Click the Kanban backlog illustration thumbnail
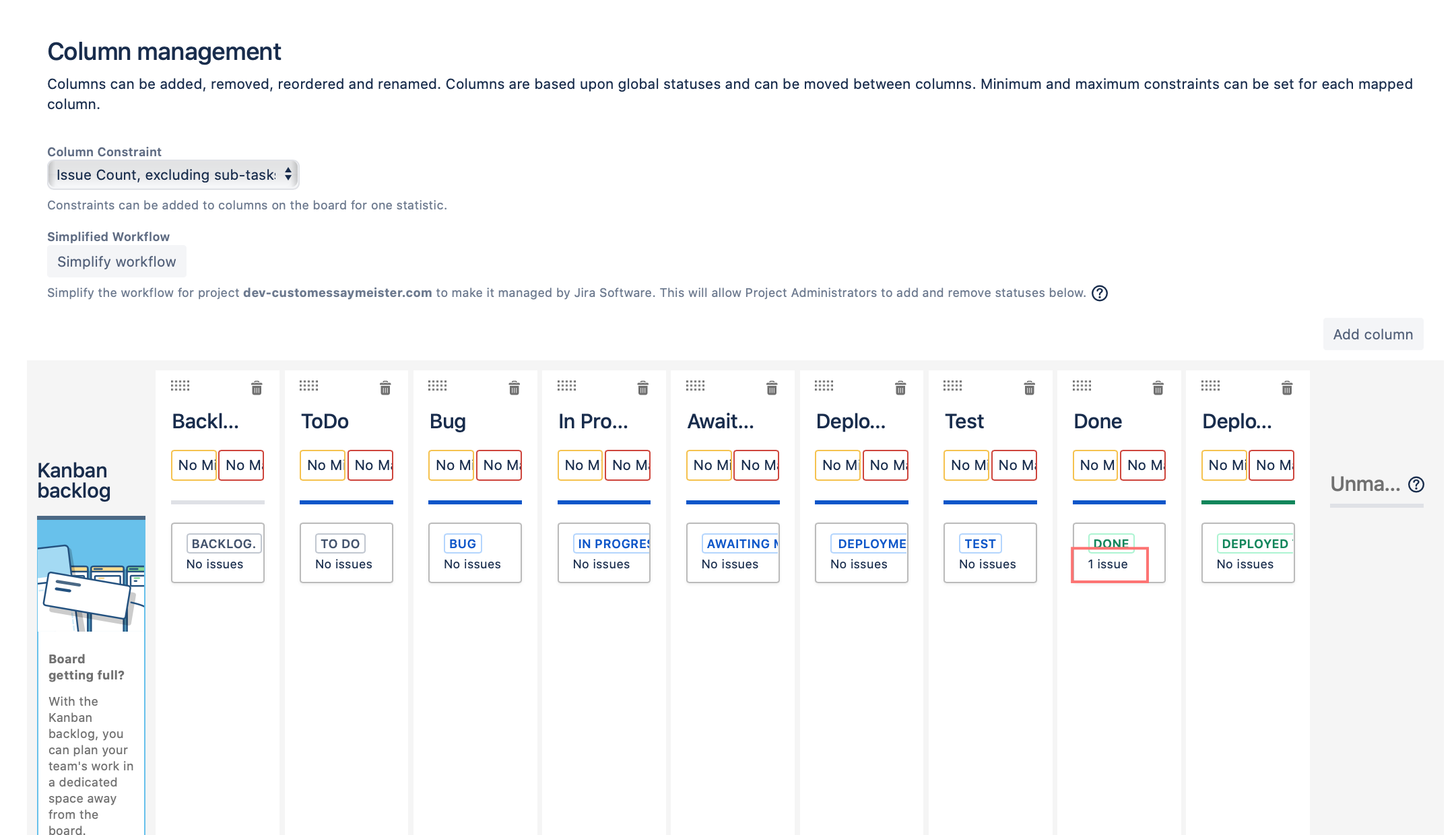This screenshot has width=1456, height=835. pyautogui.click(x=91, y=574)
